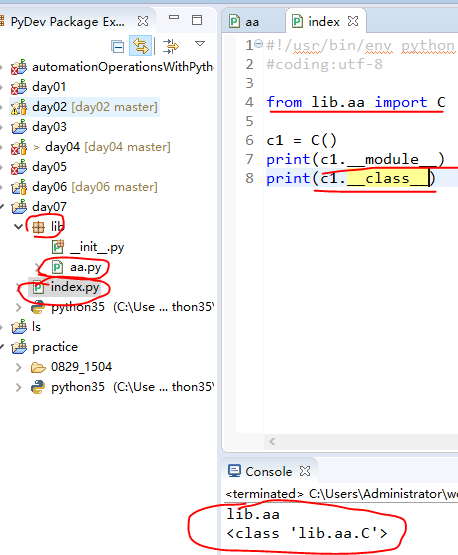Click the day05 project error icon
The image size is (458, 555).
click(19, 167)
